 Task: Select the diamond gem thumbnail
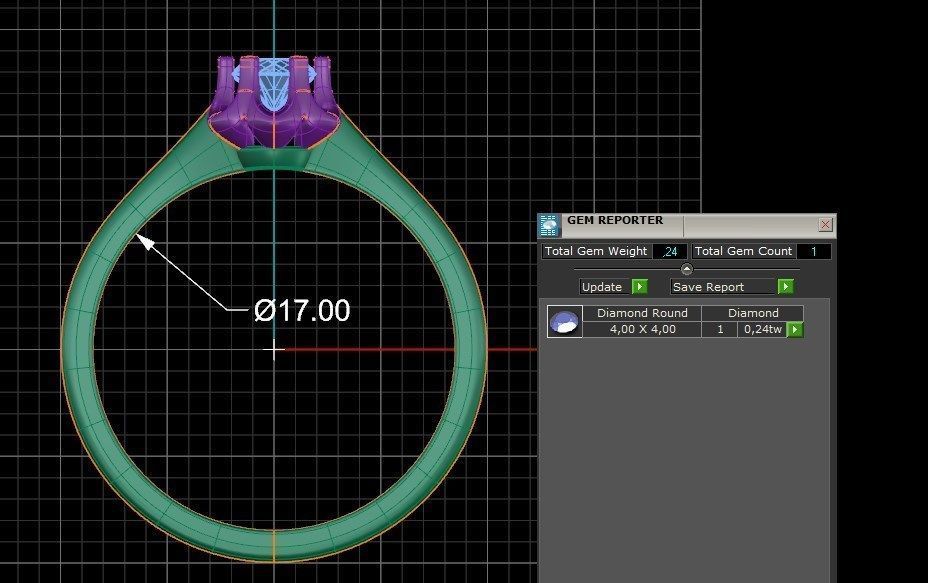click(565, 321)
